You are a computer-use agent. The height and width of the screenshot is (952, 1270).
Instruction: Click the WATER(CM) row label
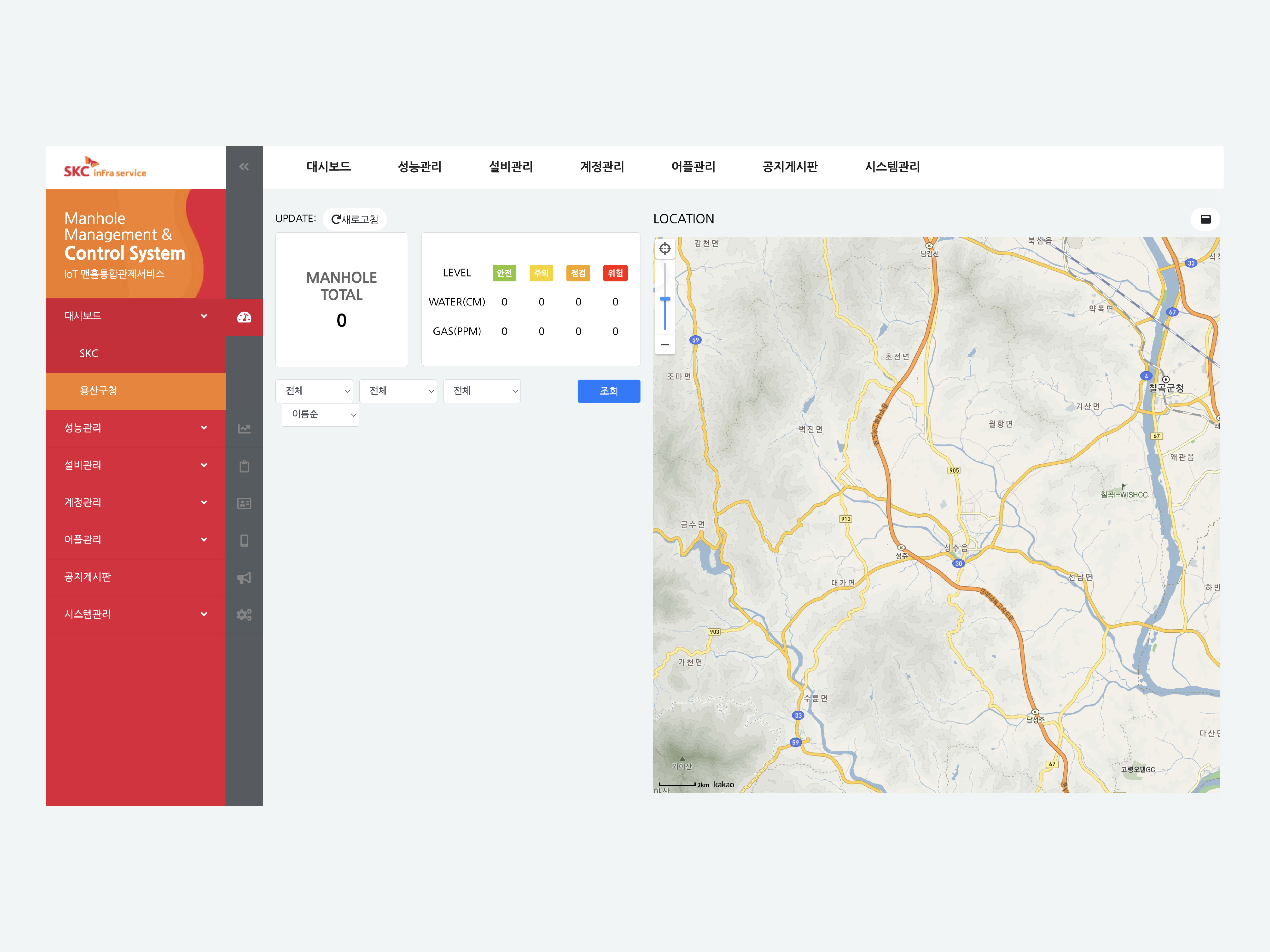tap(457, 302)
